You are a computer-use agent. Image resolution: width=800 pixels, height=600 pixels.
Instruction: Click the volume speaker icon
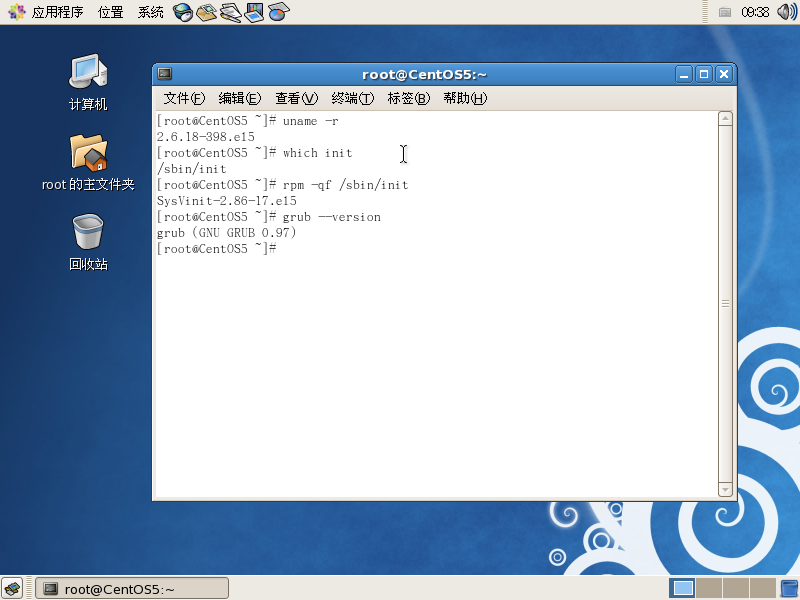point(785,12)
